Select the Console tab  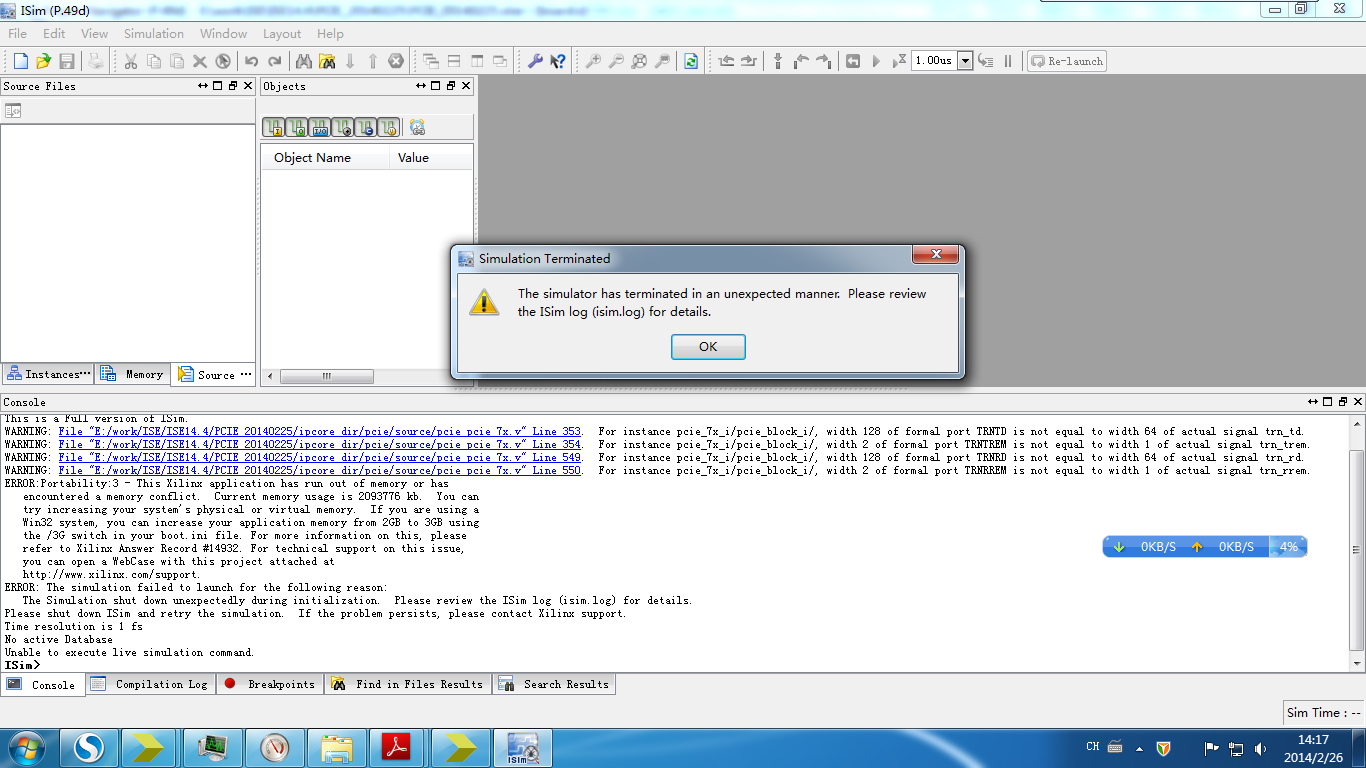click(x=42, y=685)
